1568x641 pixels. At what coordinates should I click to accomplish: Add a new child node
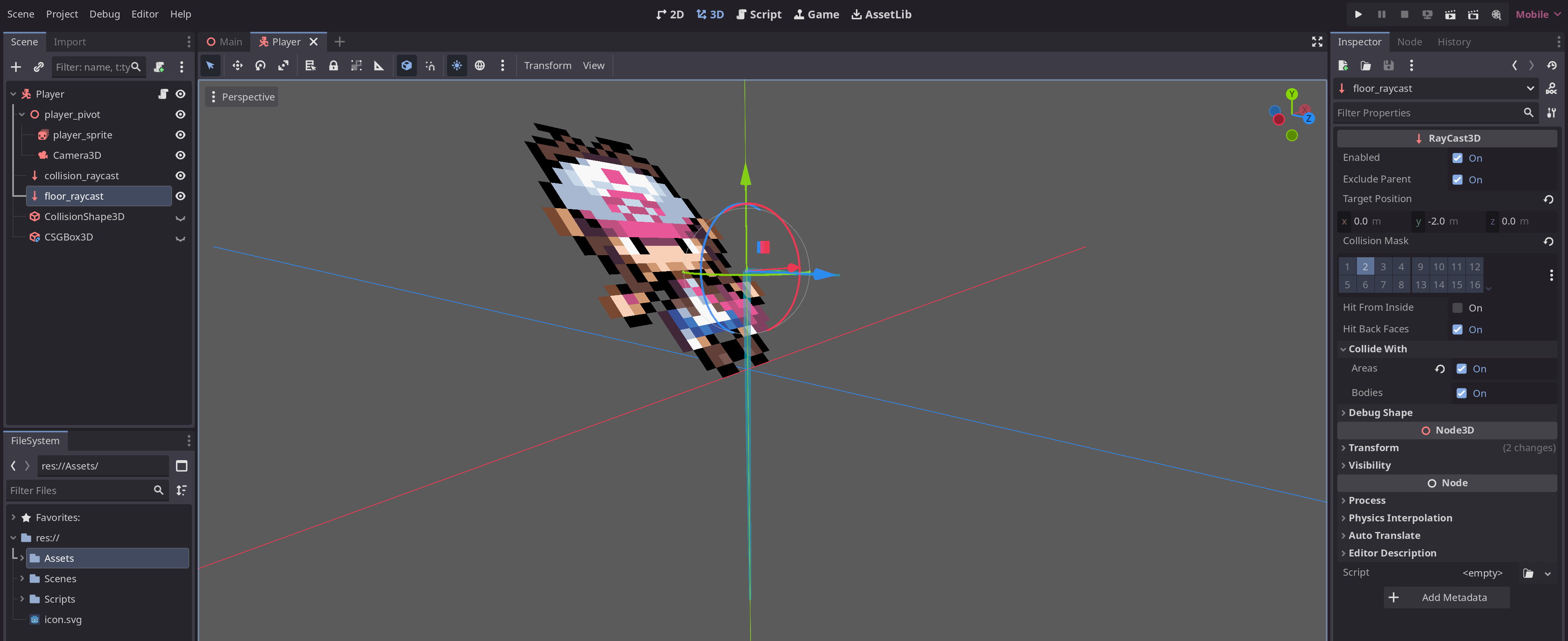click(x=16, y=67)
